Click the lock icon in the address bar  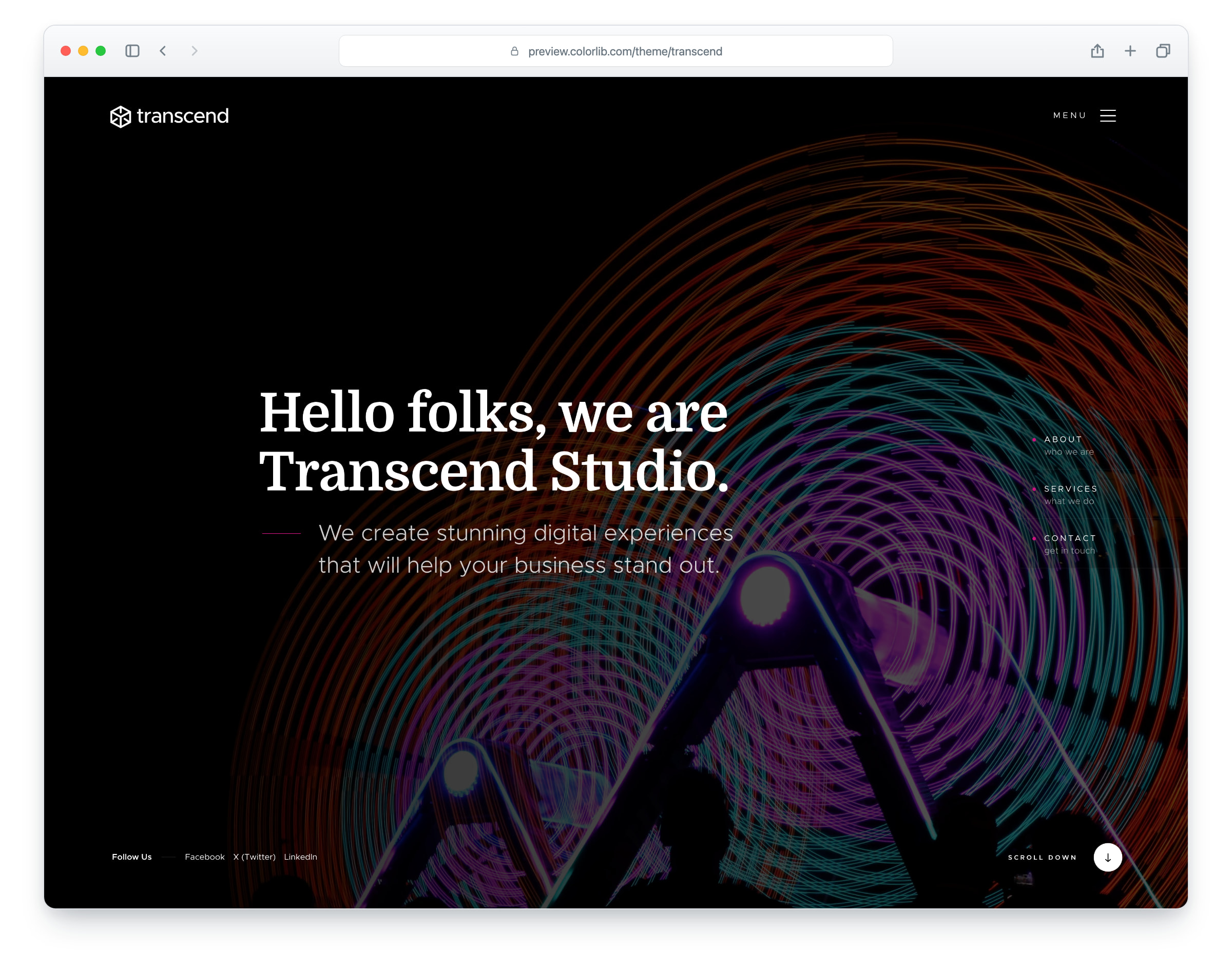pos(514,51)
